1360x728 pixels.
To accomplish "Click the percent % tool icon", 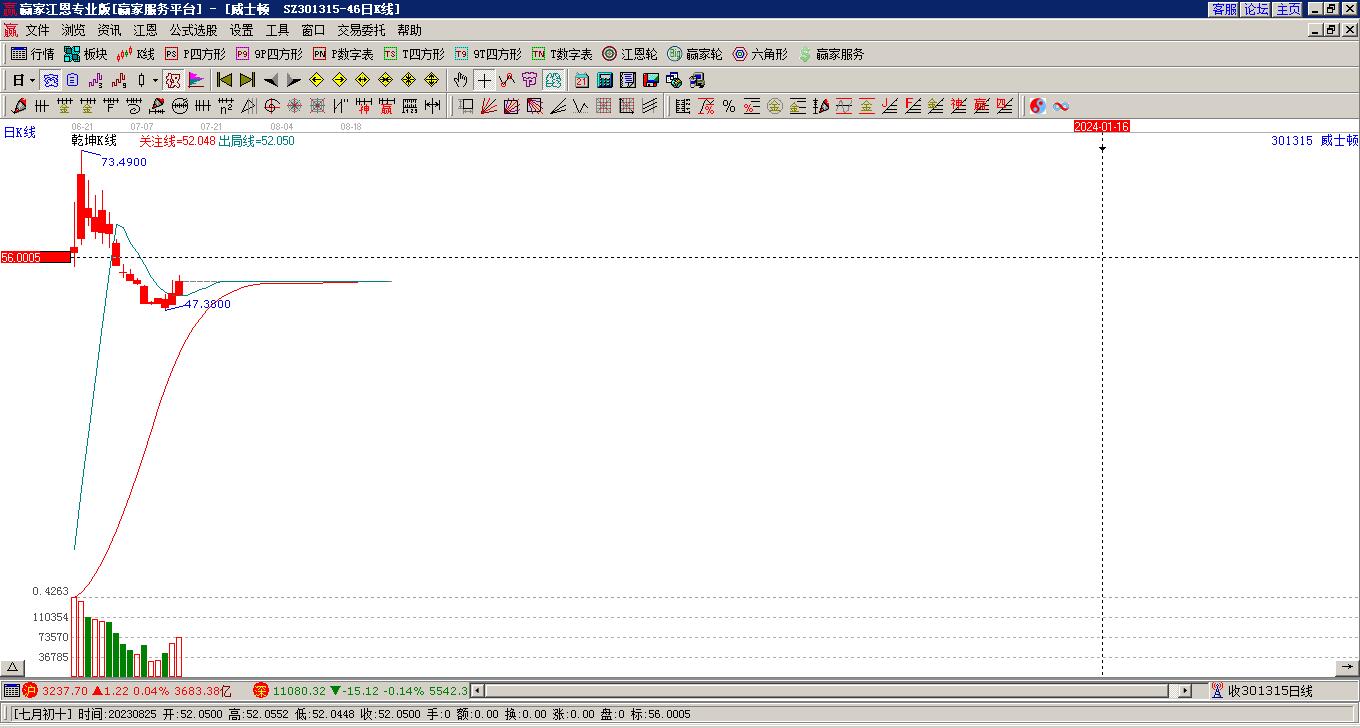I will (x=729, y=106).
